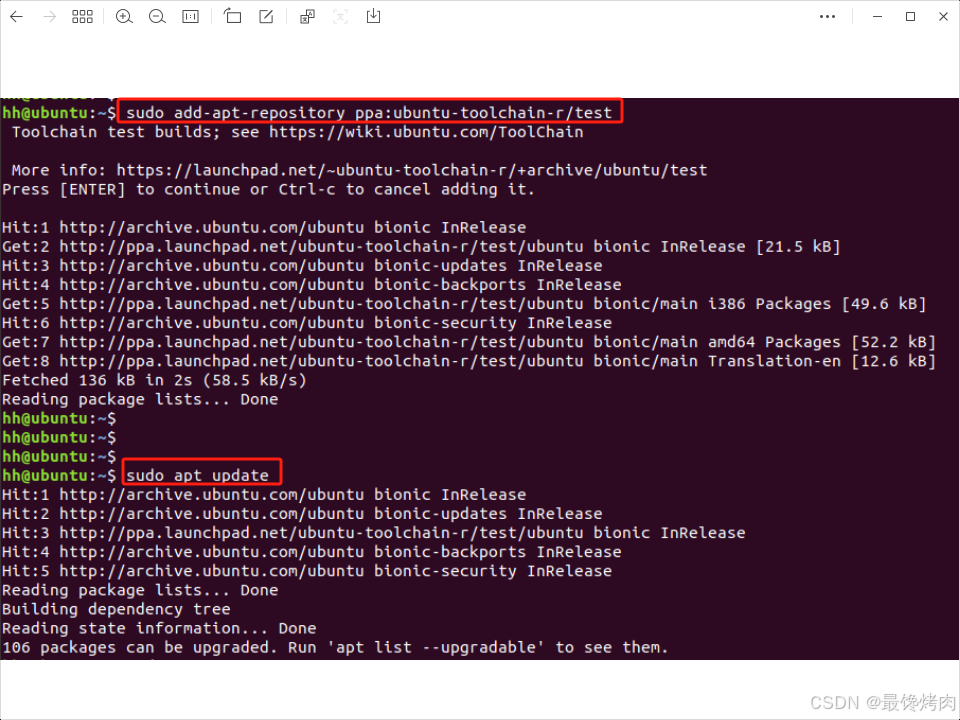The image size is (960, 720).
Task: Minimize the image viewer window
Action: tap(877, 17)
